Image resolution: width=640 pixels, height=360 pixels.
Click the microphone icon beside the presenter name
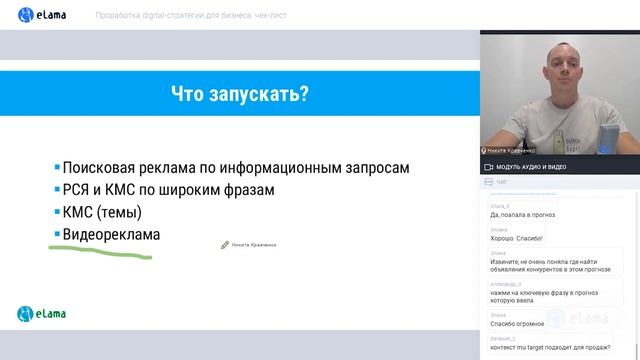[484, 151]
